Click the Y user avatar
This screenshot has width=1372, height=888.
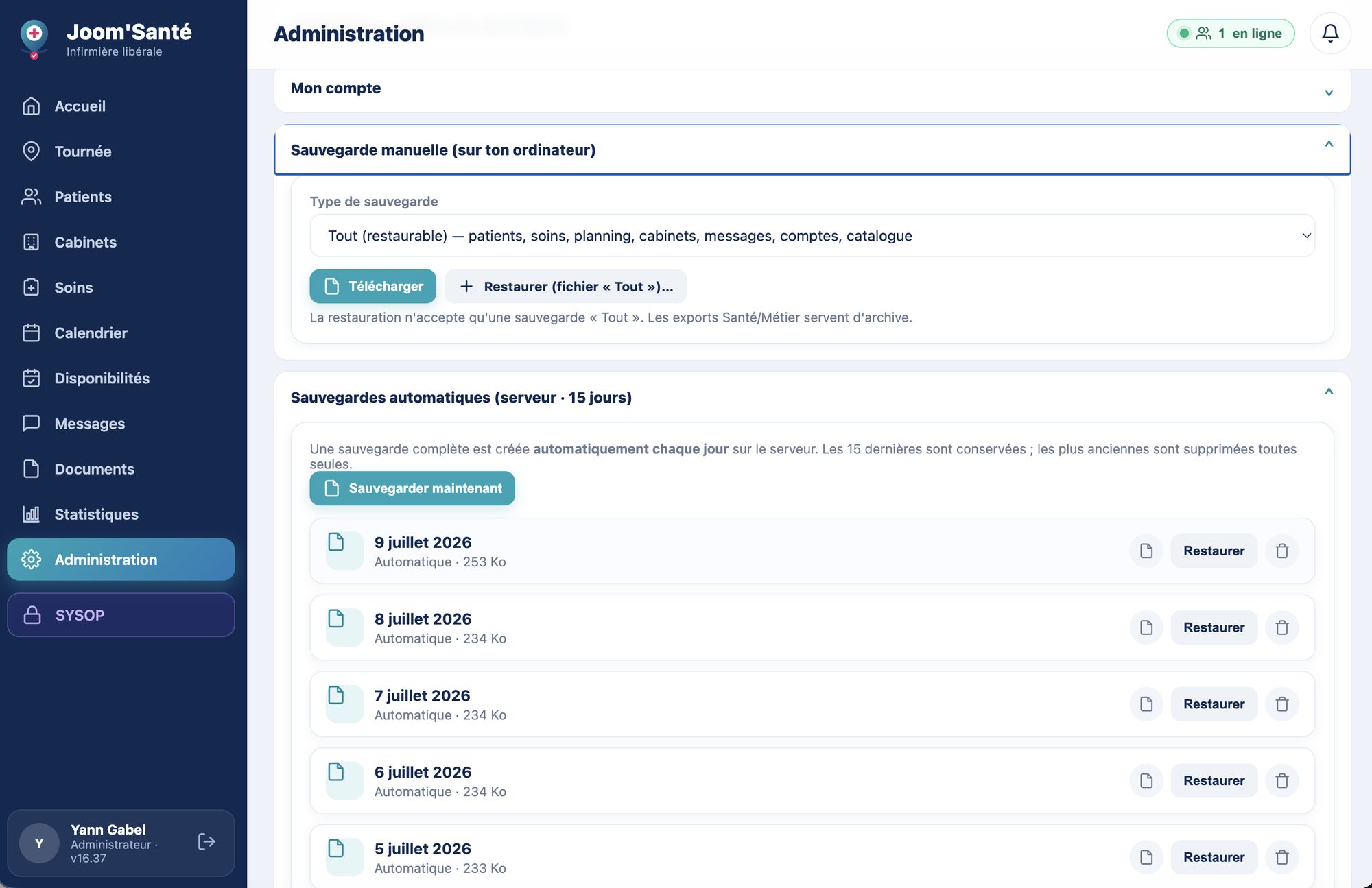pyautogui.click(x=39, y=843)
